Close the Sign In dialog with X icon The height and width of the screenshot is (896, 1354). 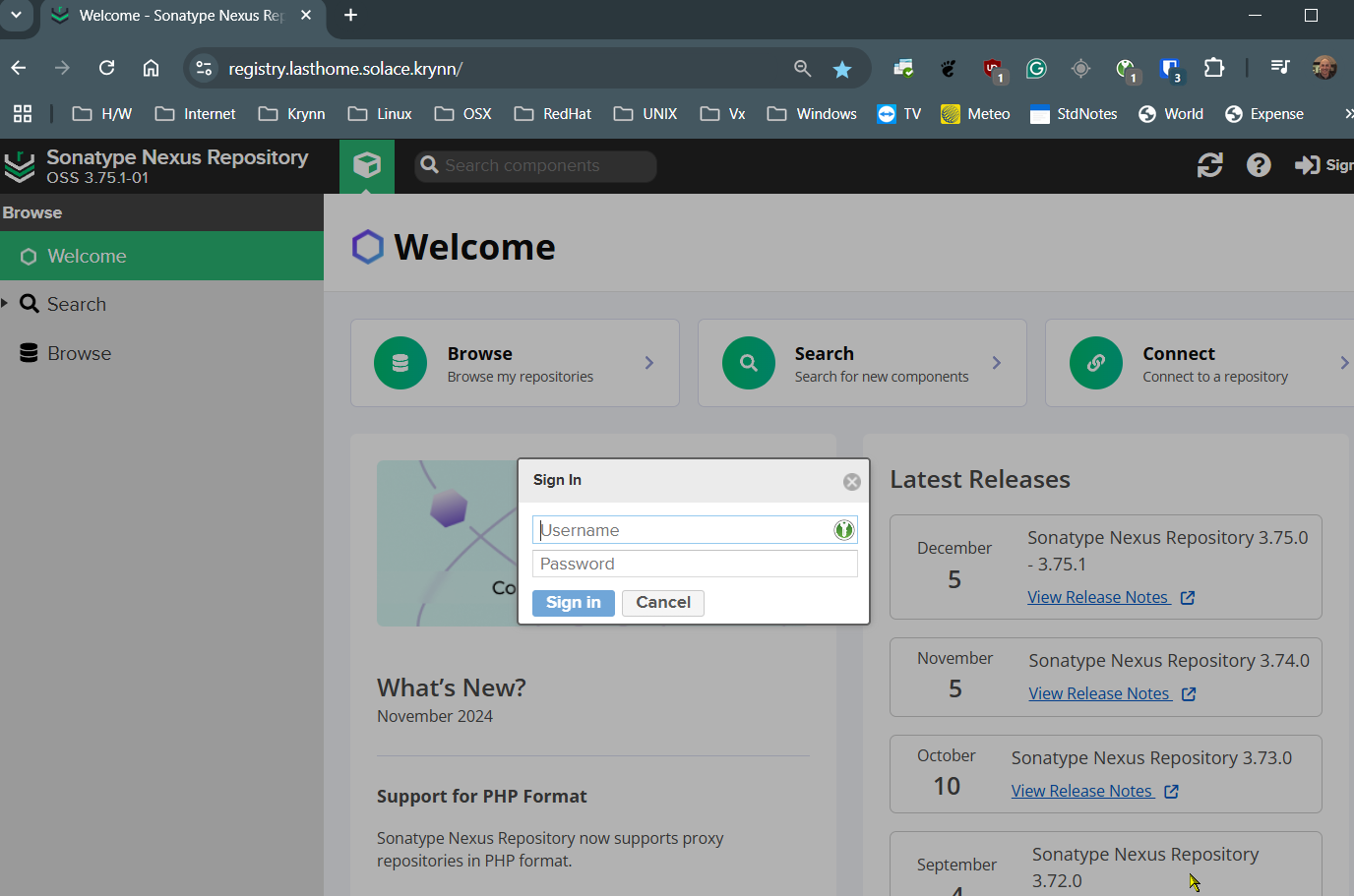point(851,482)
